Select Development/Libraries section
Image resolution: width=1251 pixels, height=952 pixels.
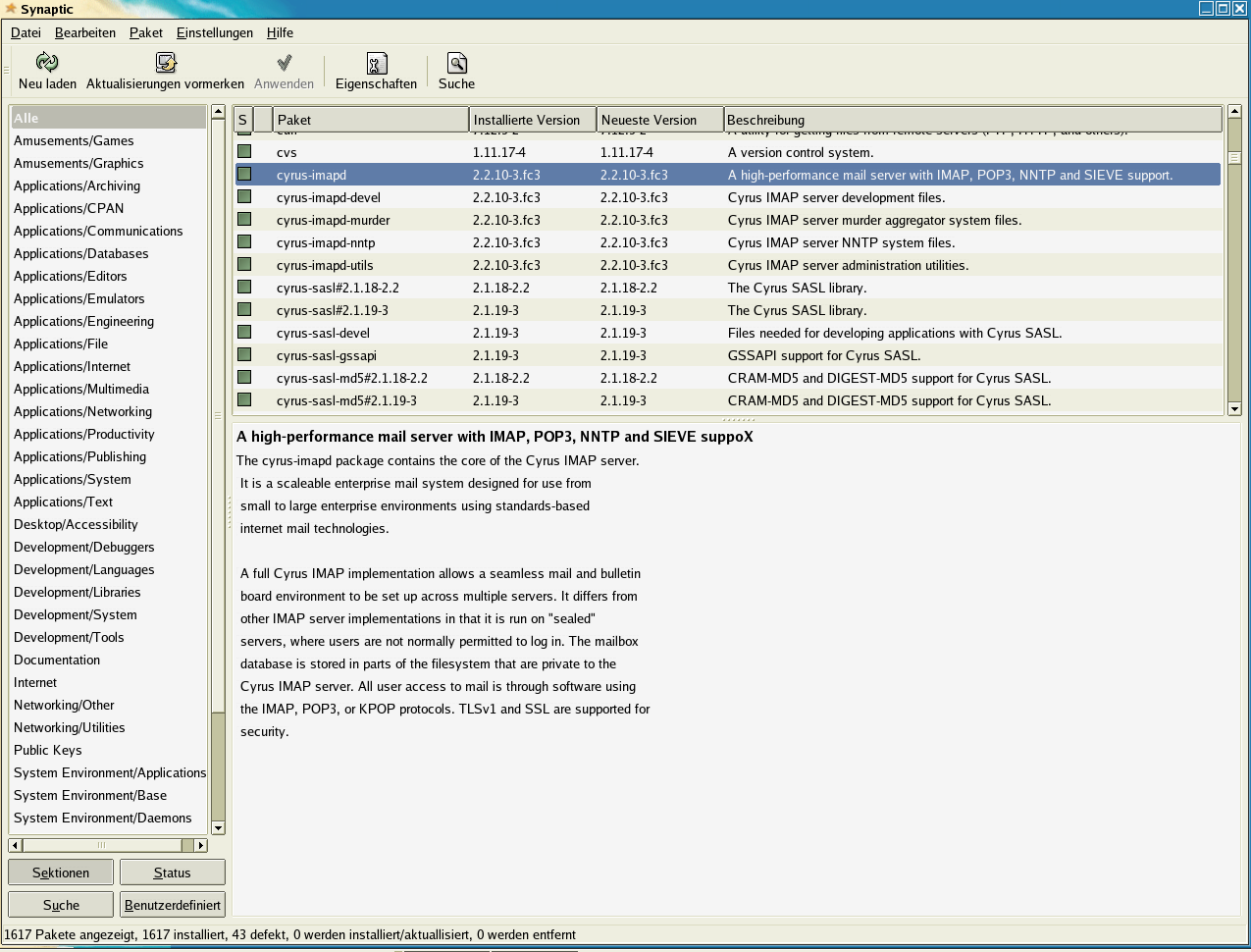pyautogui.click(x=109, y=592)
